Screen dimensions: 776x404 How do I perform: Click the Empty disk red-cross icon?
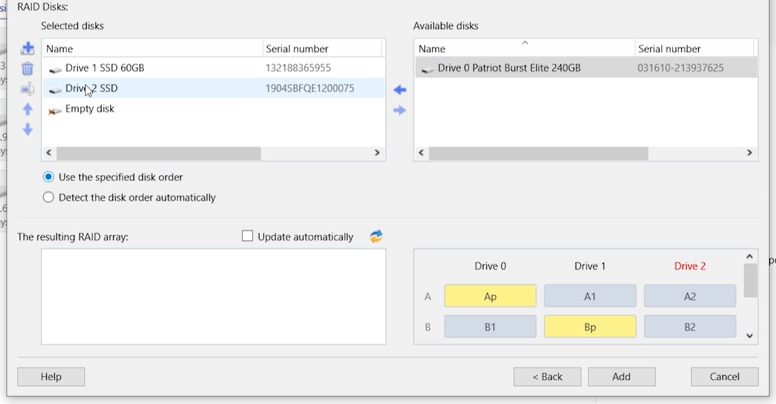[54, 110]
